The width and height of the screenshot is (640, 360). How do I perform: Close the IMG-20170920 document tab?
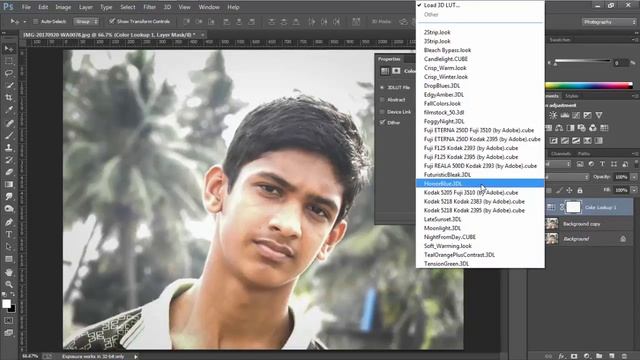(202, 35)
